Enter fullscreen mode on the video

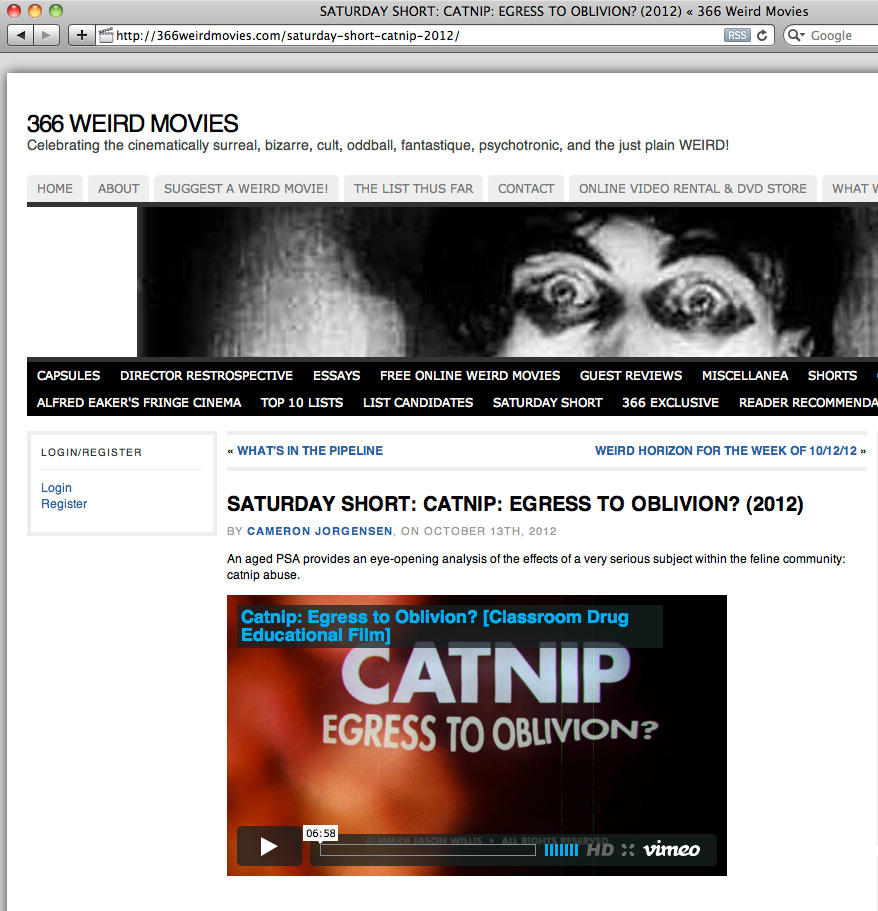tap(628, 850)
